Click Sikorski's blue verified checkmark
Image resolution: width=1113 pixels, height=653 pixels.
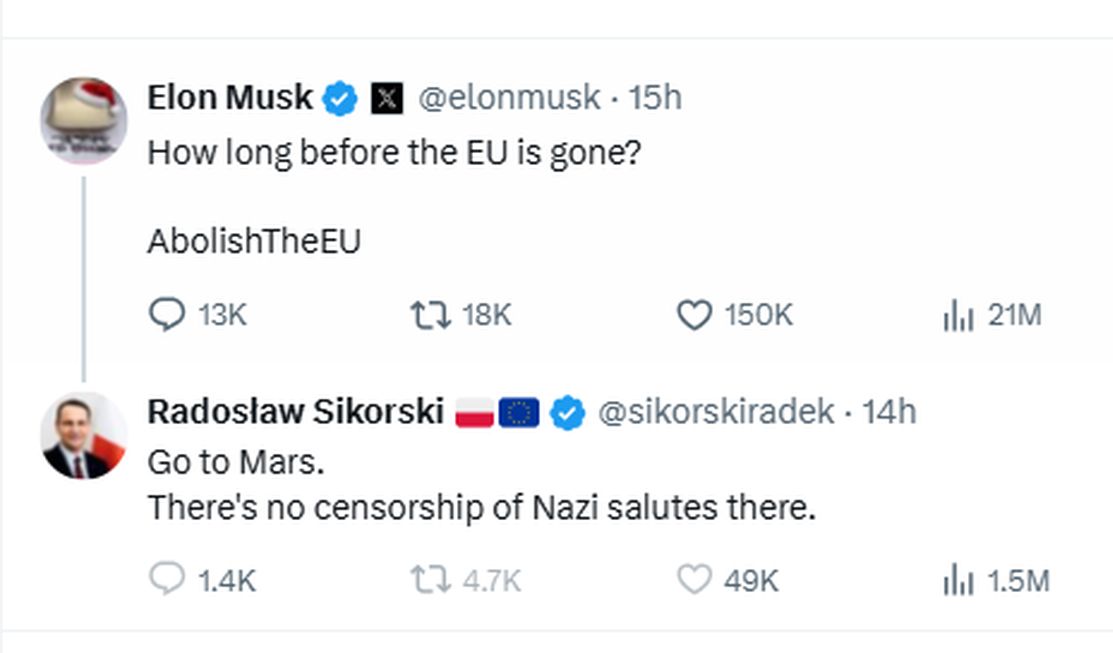pos(566,411)
